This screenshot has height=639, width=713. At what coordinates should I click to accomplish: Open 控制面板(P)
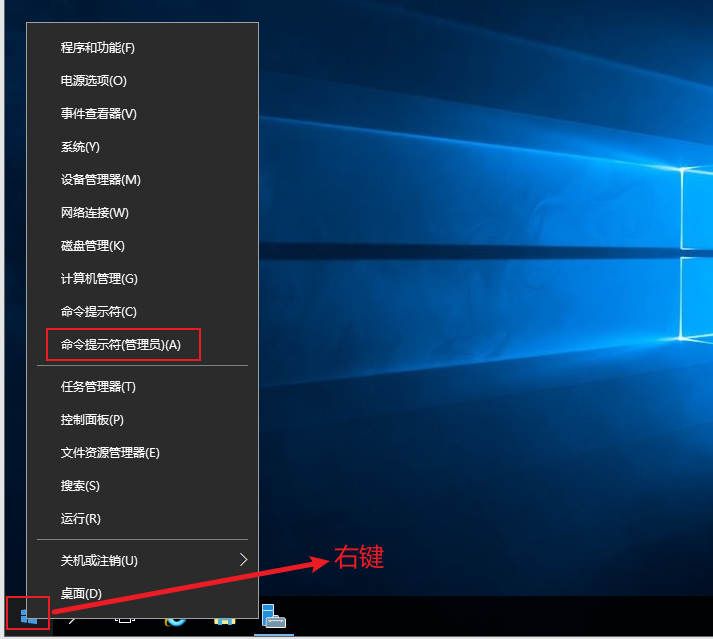tap(142, 420)
